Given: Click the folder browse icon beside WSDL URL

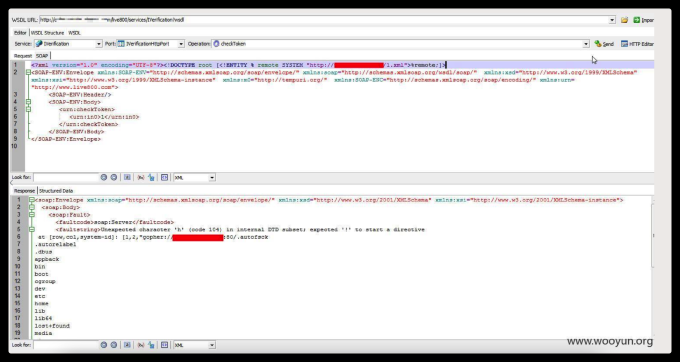Looking at the screenshot, I should [x=624, y=20].
